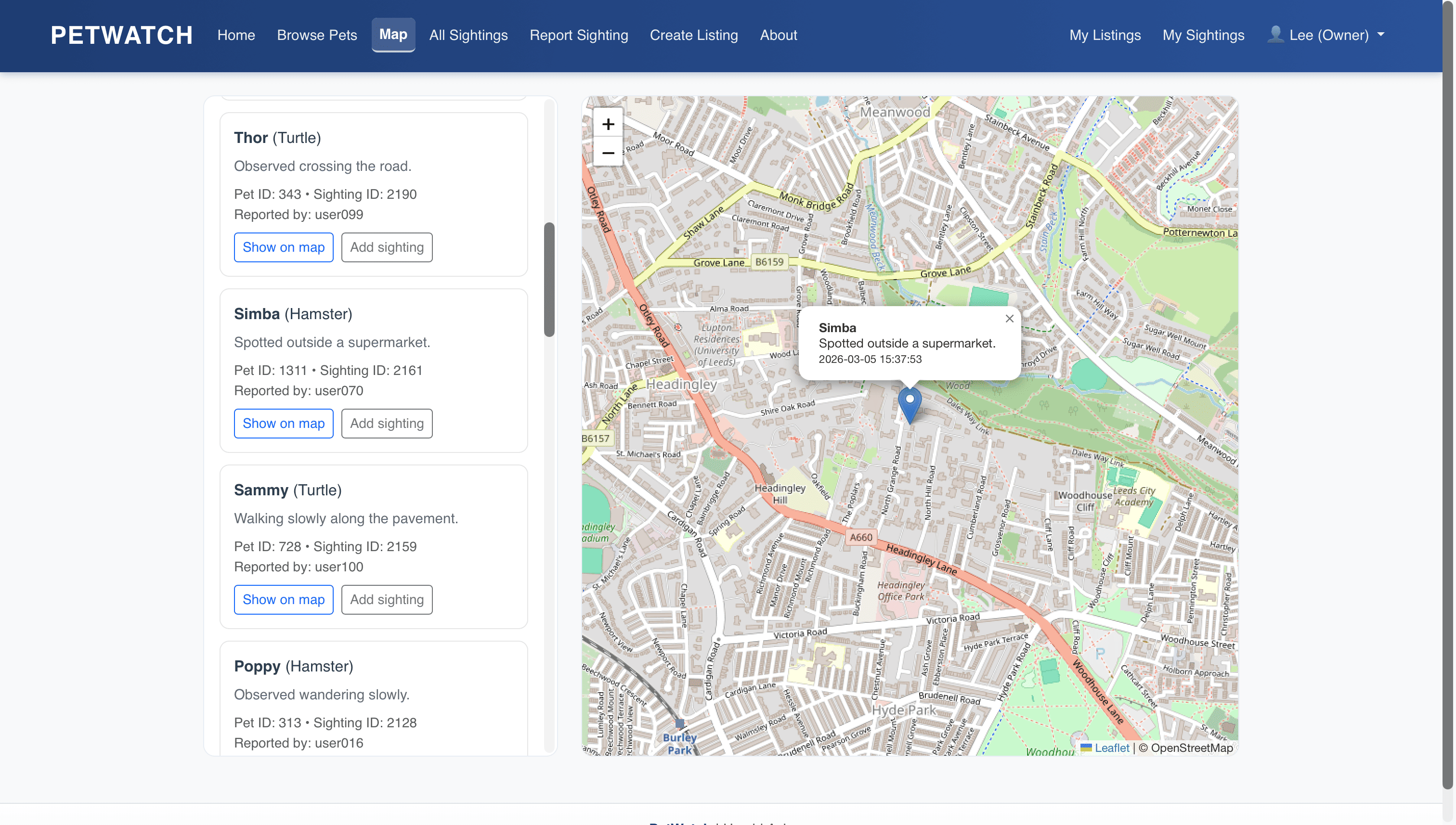Click 'Pet ID: 343 • Sighting ID: 2190' text
The width and height of the screenshot is (1456, 825).
[x=325, y=194]
